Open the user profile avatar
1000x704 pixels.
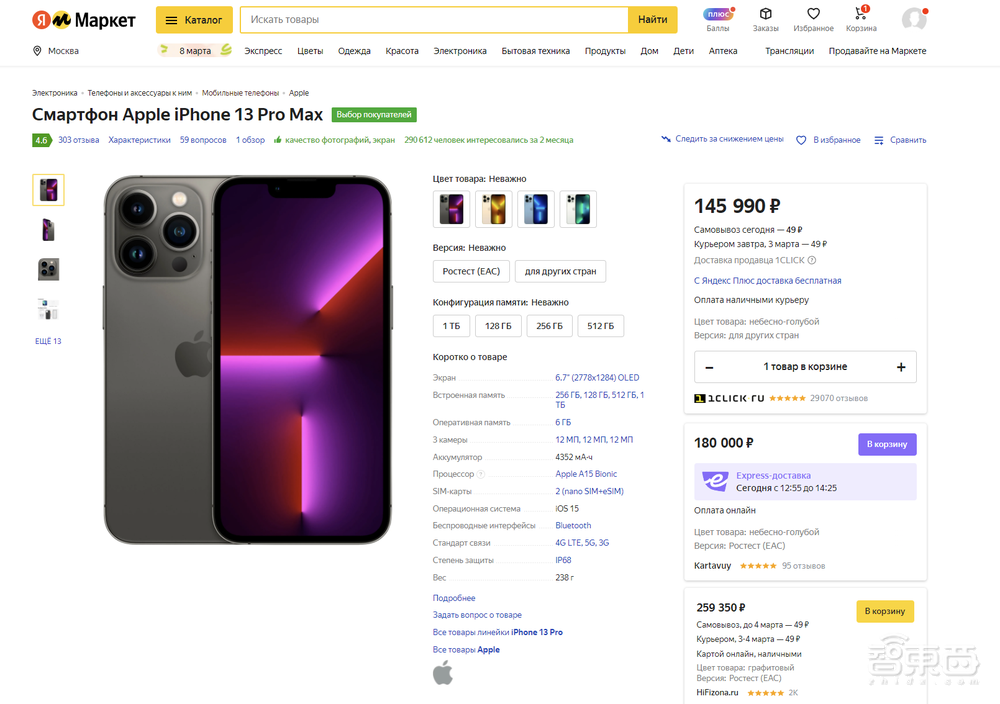[913, 19]
